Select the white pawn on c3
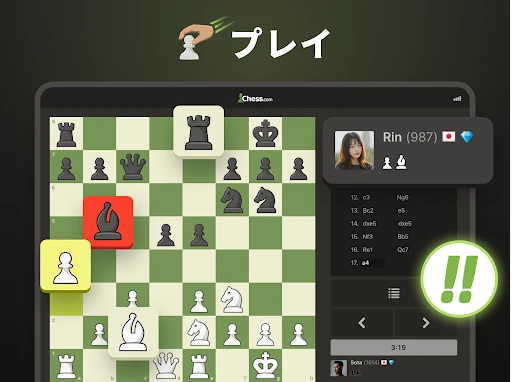The width and height of the screenshot is (512, 382). click(x=133, y=298)
